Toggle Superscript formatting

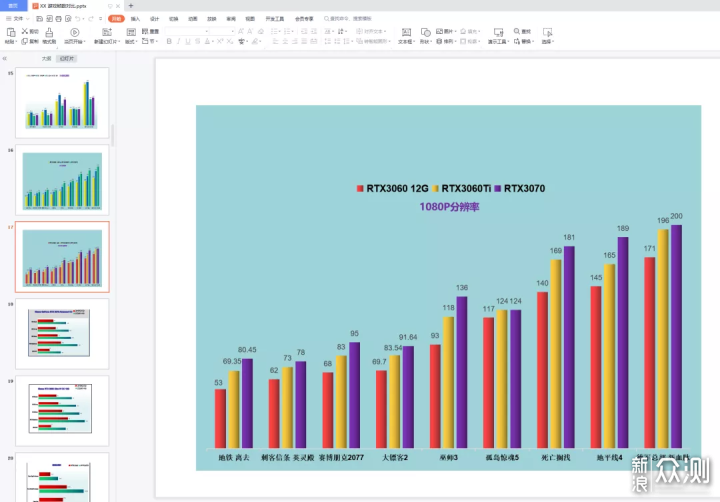(x=220, y=41)
